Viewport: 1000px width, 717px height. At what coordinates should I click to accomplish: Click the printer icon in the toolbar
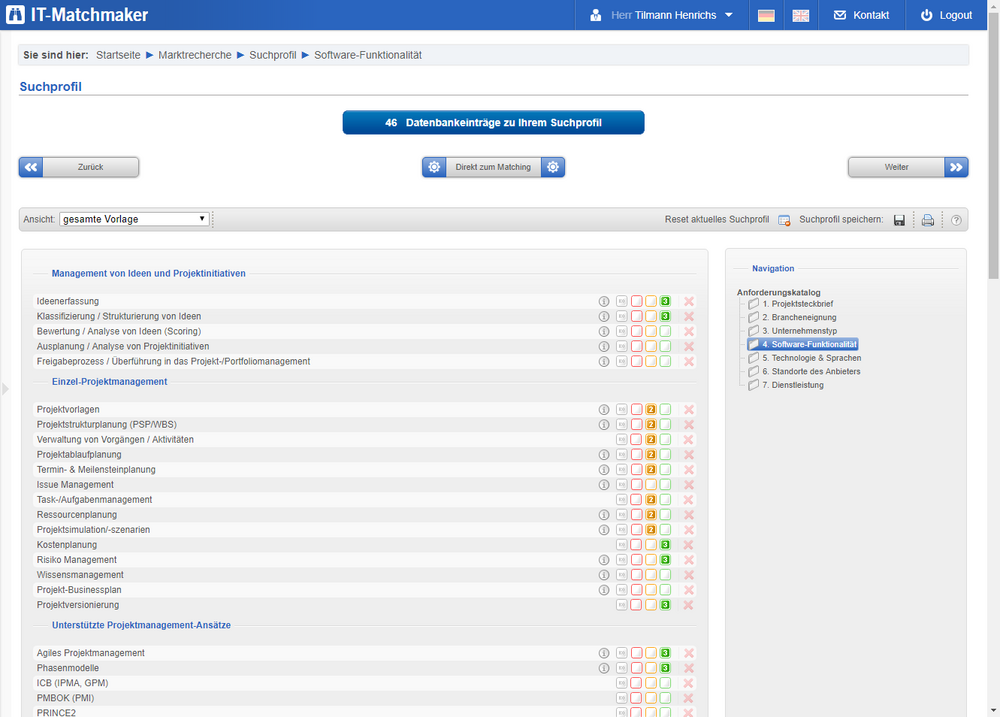927,220
